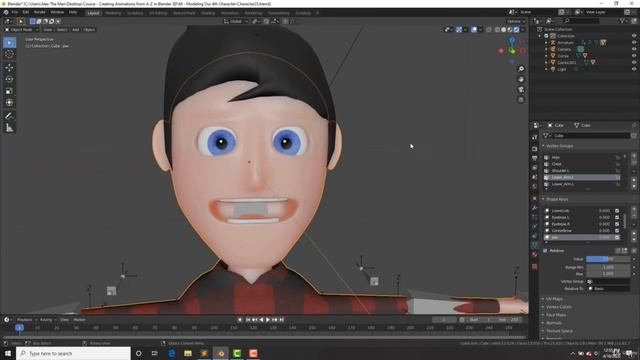Screen dimensions: 640x360
Task: Open the viewport Add menu
Action: tap(76, 30)
